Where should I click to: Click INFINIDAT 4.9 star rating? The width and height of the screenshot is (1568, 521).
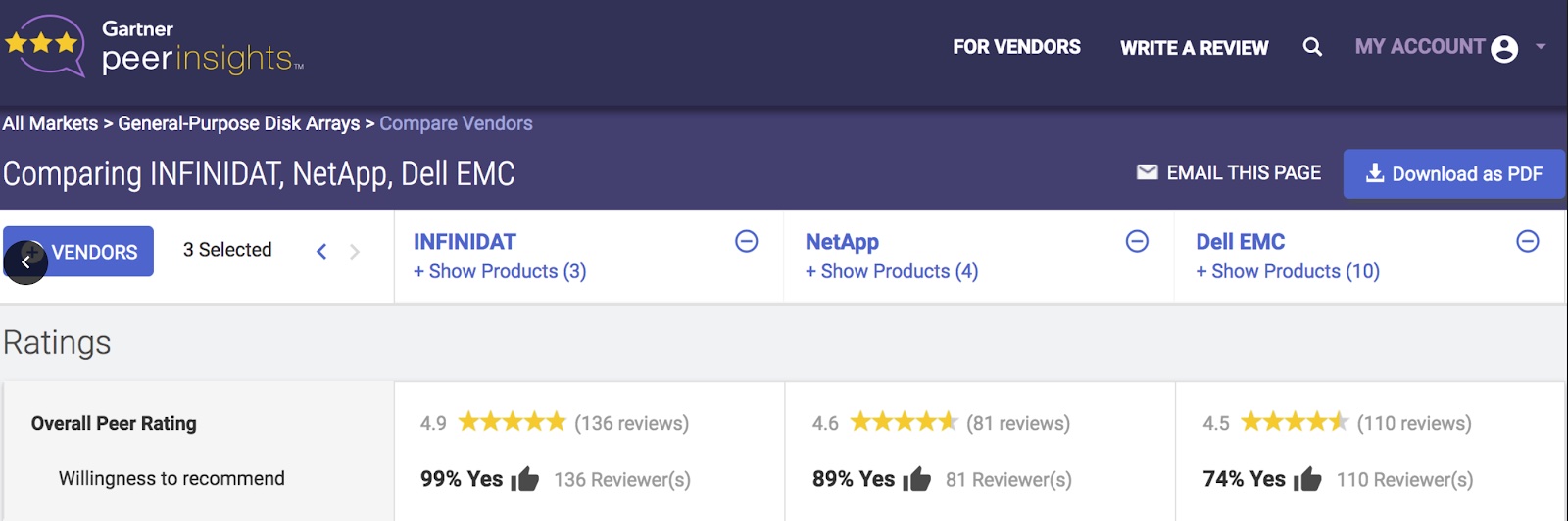tap(513, 422)
